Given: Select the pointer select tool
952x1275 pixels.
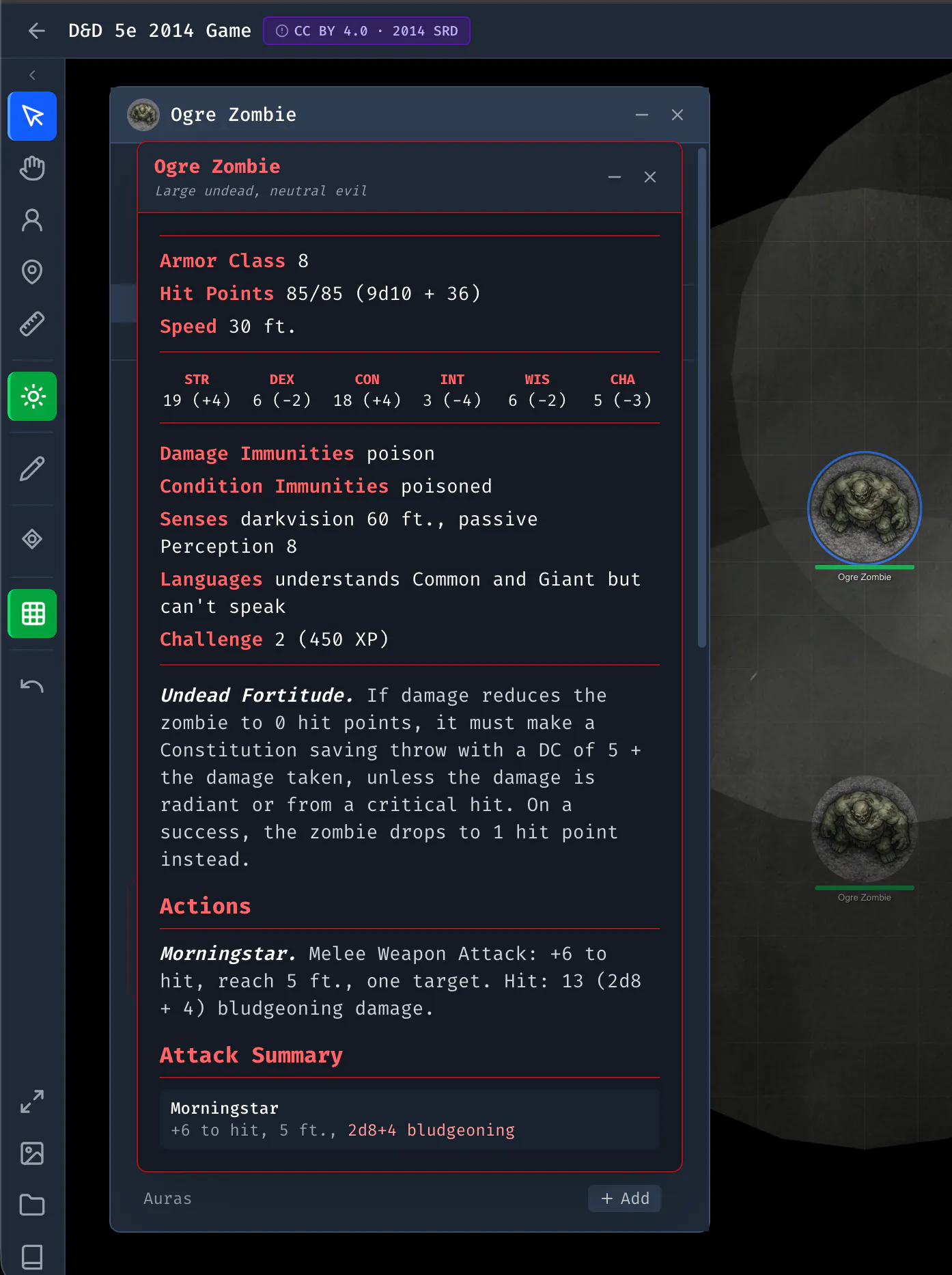Looking at the screenshot, I should pyautogui.click(x=32, y=116).
